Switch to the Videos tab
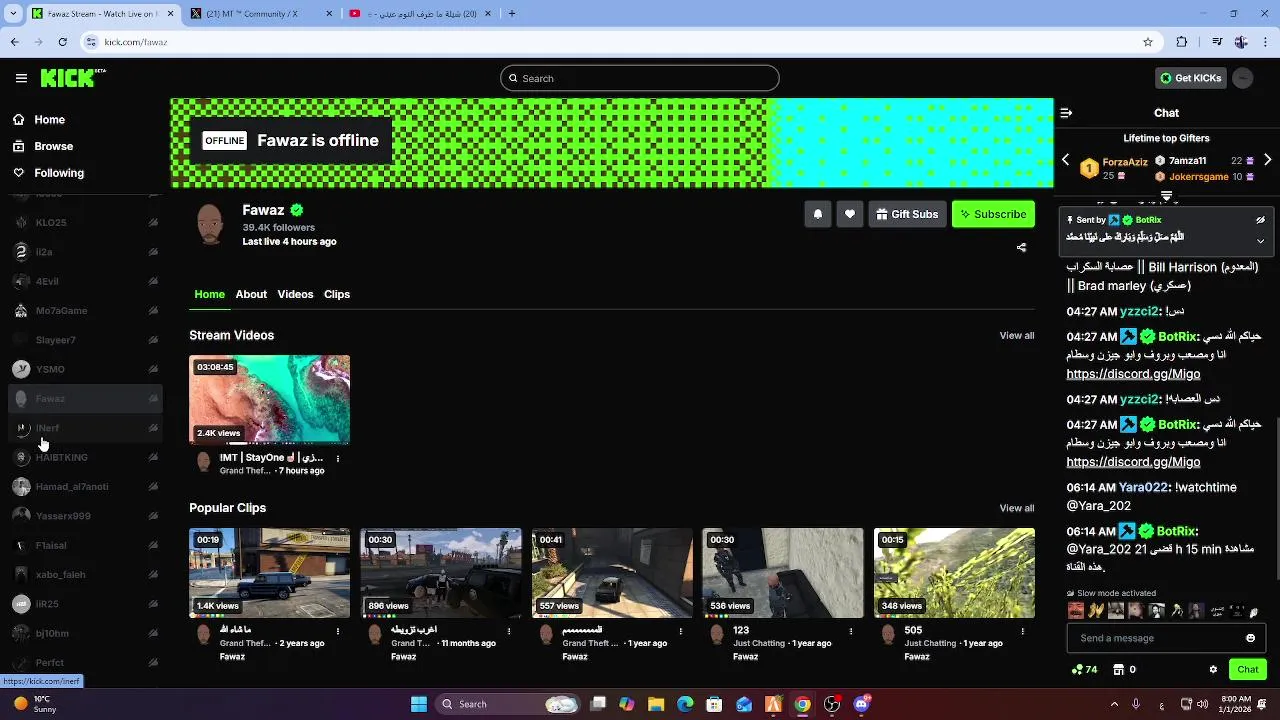 (x=295, y=294)
